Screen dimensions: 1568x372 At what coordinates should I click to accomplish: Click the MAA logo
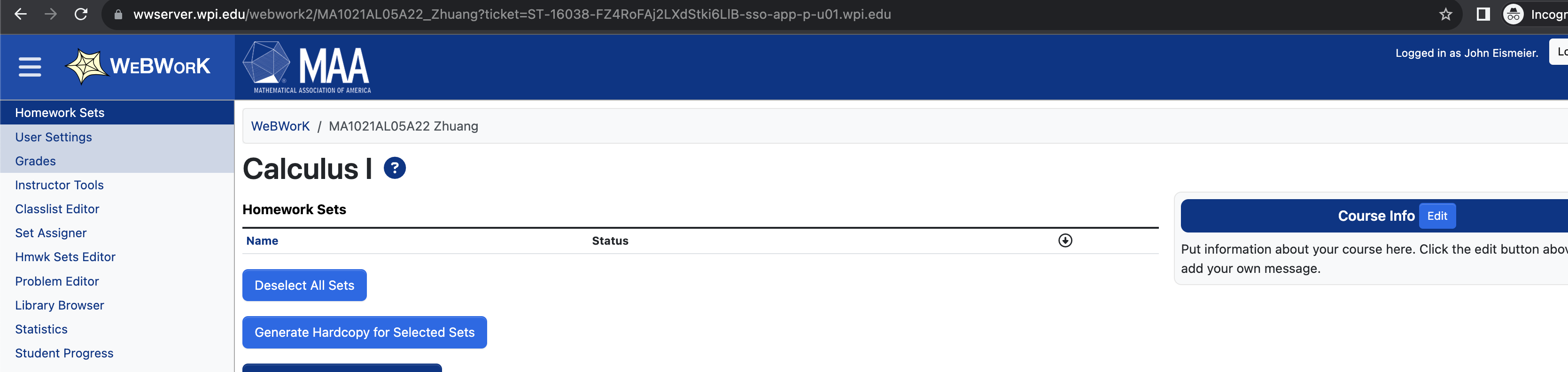coord(304,66)
